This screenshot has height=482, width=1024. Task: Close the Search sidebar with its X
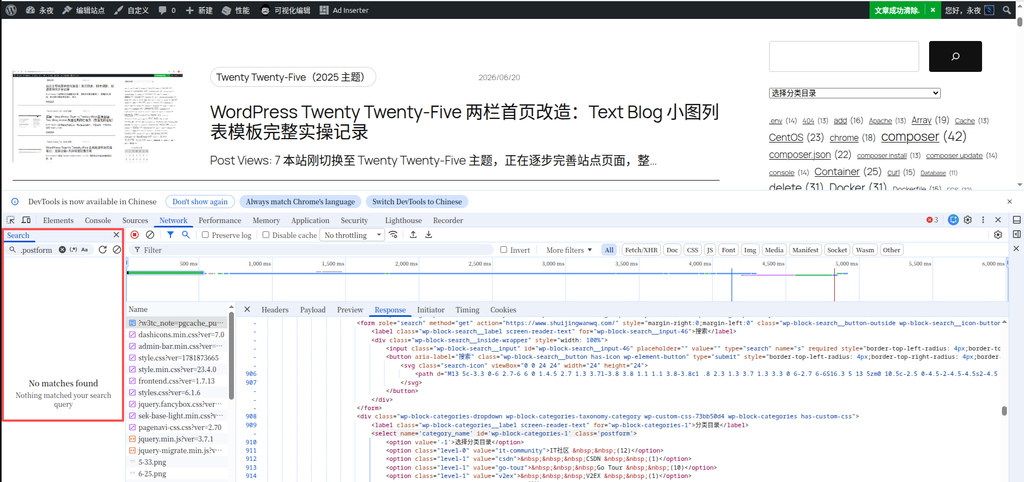(116, 234)
